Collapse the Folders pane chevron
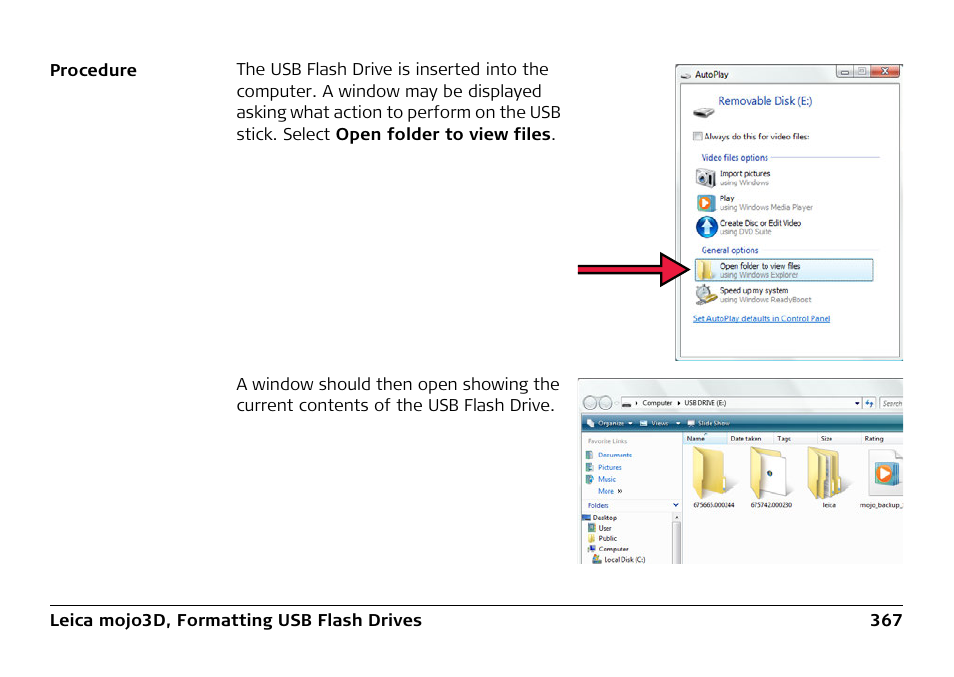954x677 pixels. (675, 505)
